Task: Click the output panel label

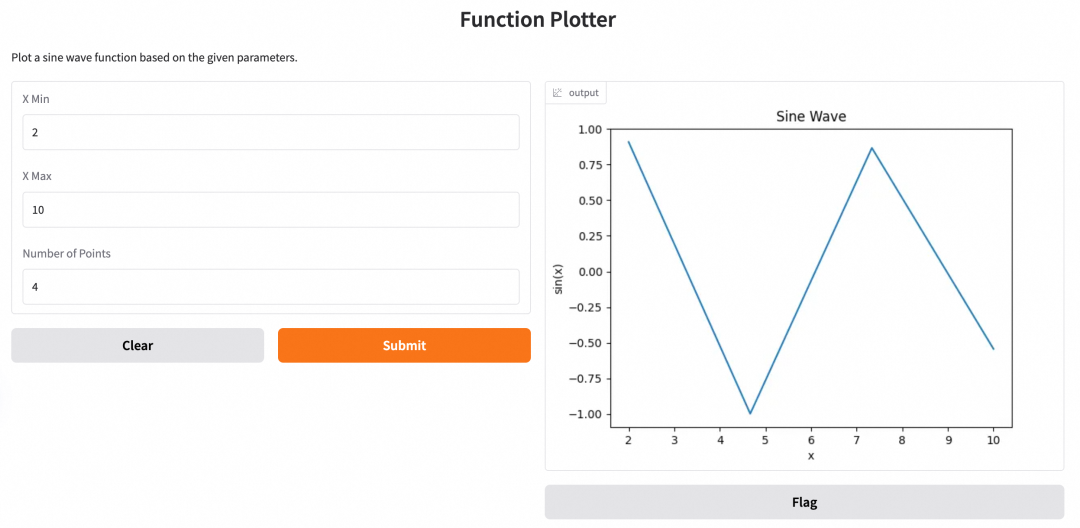Action: point(583,93)
